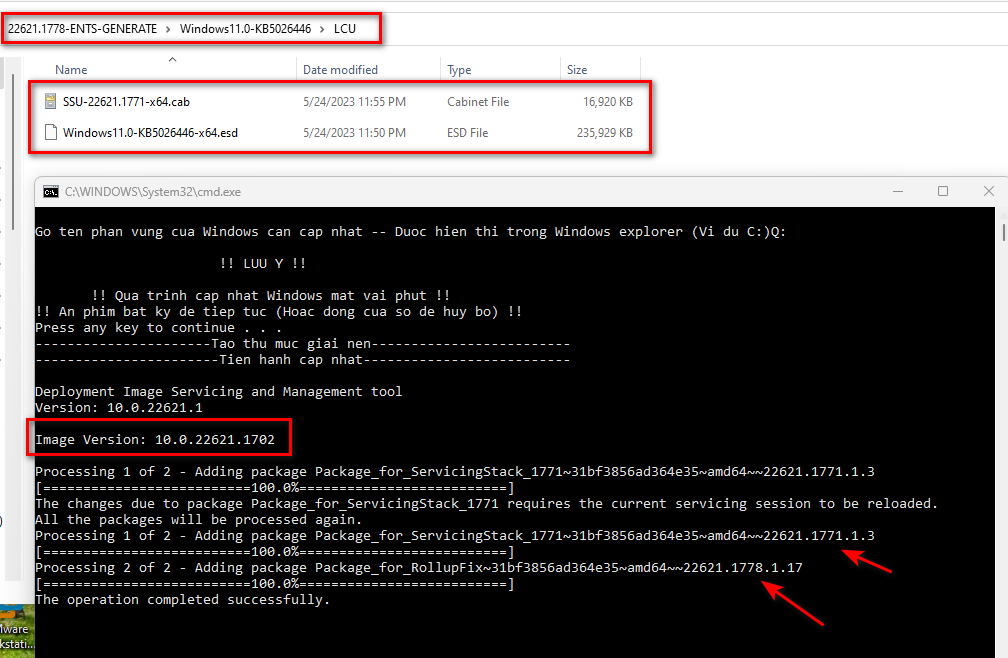Click the '!! LUU Y !!' line
This screenshot has width=1008, height=658.
pos(263,263)
